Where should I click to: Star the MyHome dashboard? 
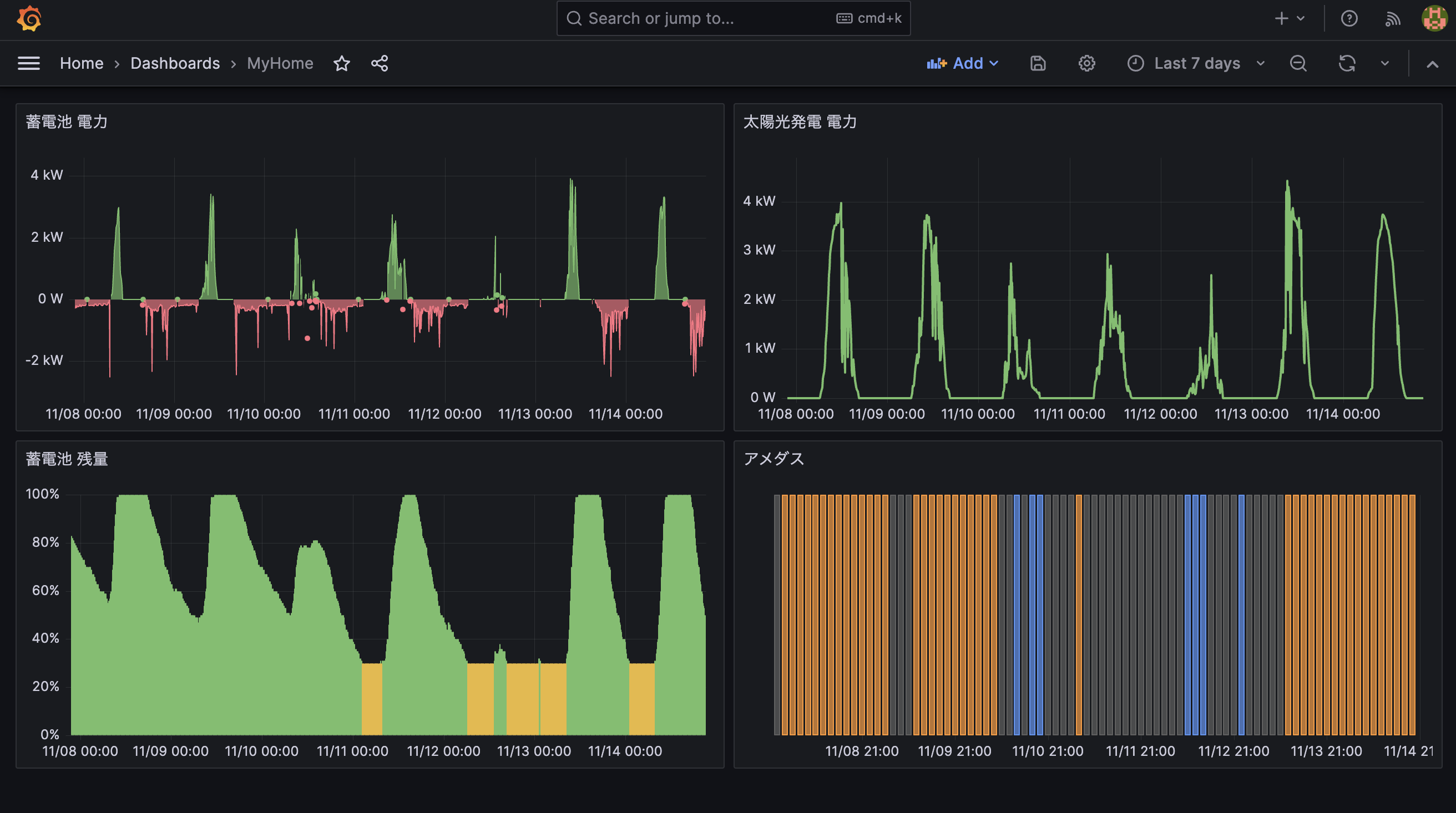tap(342, 63)
